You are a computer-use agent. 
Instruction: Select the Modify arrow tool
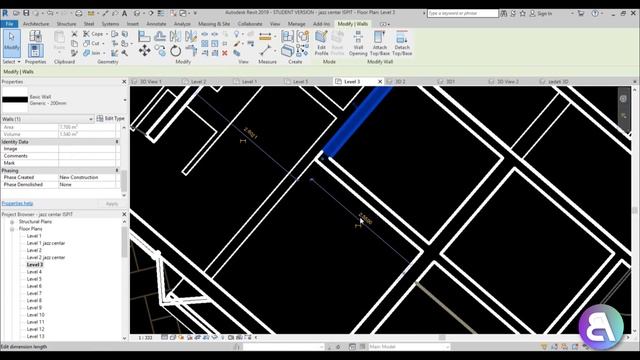11,43
